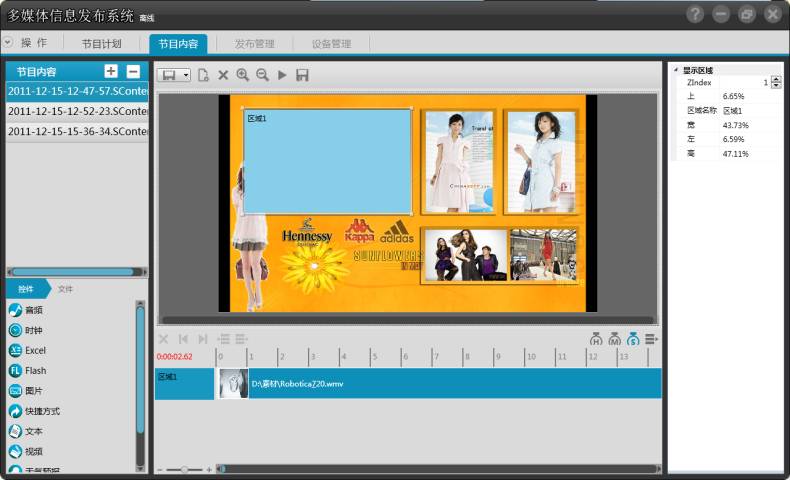The width and height of the screenshot is (790, 480).
Task: Switch timeline scale to minutes (M)
Action: coord(615,339)
